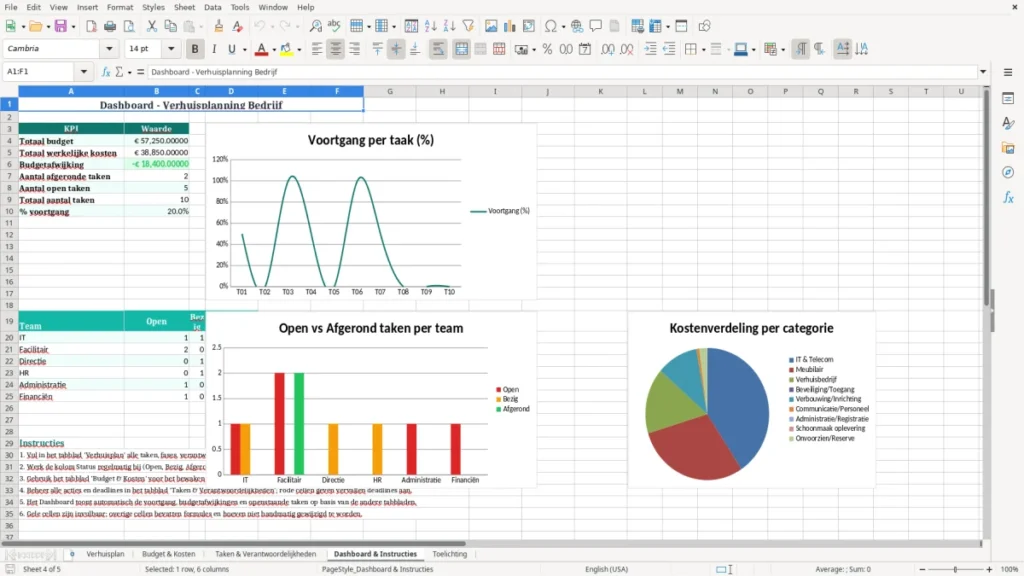
Task: Click the formula input line
Action: click(x=562, y=72)
